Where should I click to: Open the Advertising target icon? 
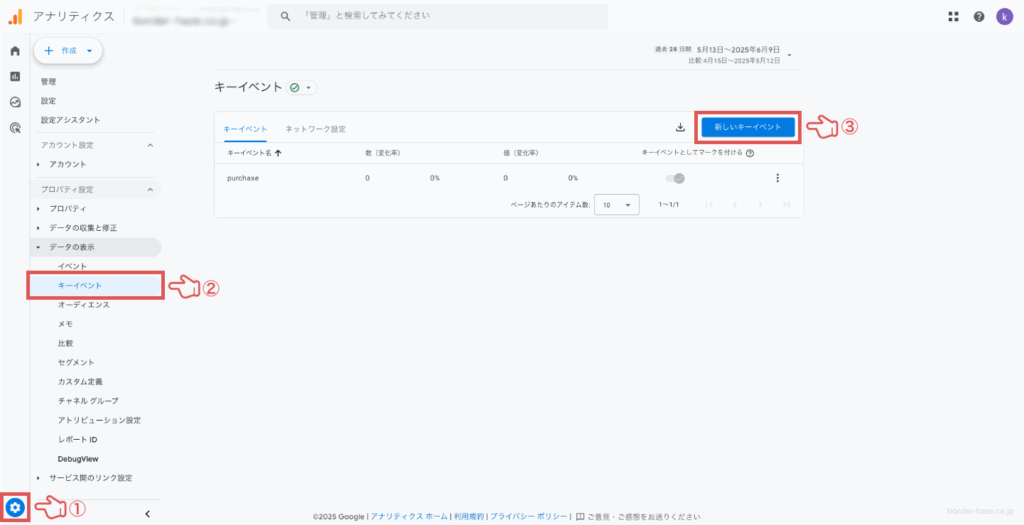click(x=15, y=128)
